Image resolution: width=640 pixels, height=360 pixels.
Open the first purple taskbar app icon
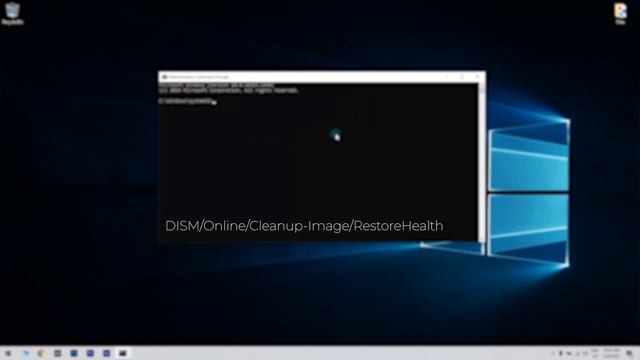click(x=90, y=353)
